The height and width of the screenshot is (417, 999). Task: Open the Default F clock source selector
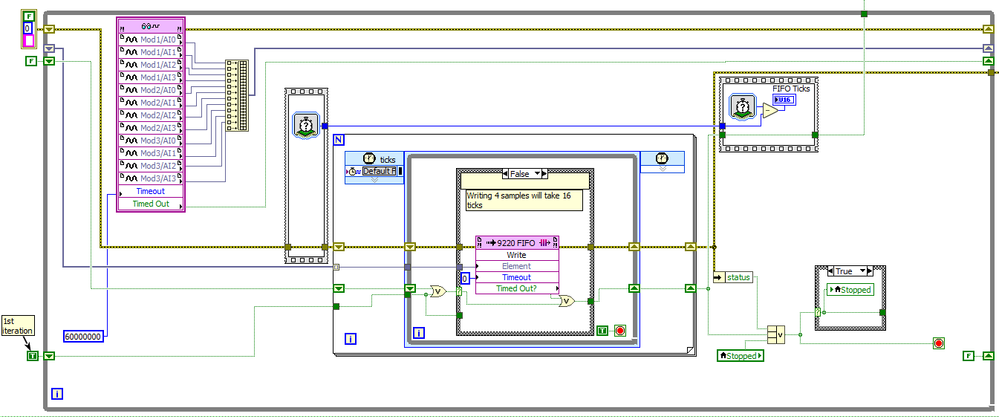[380, 171]
